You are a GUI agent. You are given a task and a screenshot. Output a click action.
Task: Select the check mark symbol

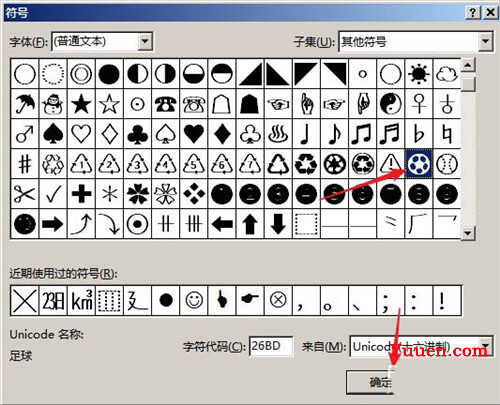(x=53, y=194)
